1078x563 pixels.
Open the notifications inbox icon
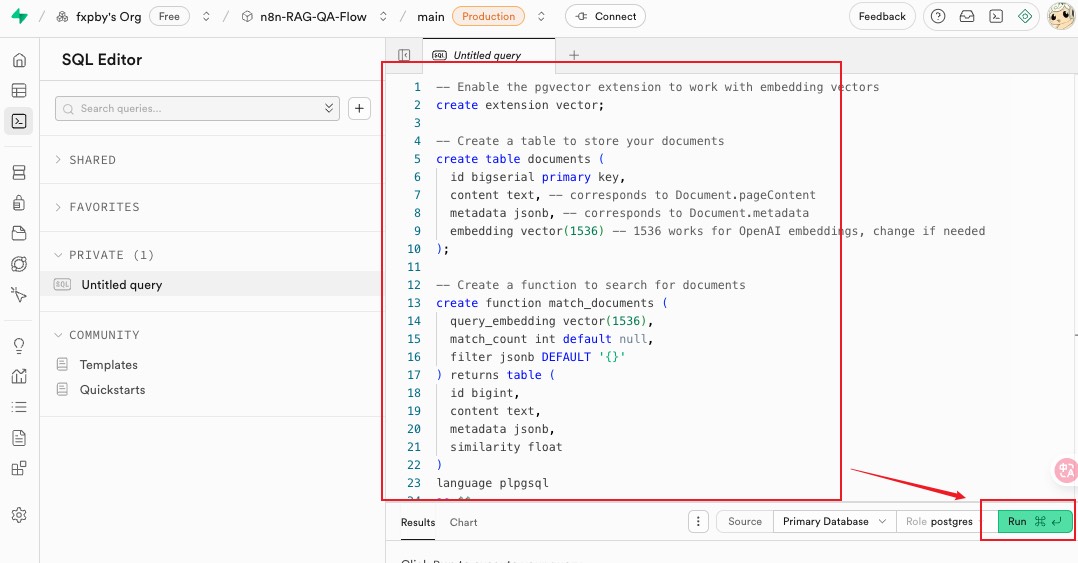(966, 16)
